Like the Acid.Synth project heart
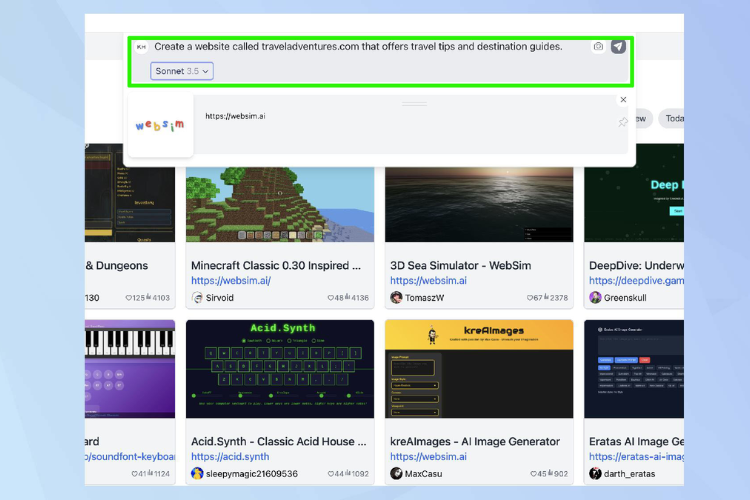The height and width of the screenshot is (500, 750). click(331, 474)
